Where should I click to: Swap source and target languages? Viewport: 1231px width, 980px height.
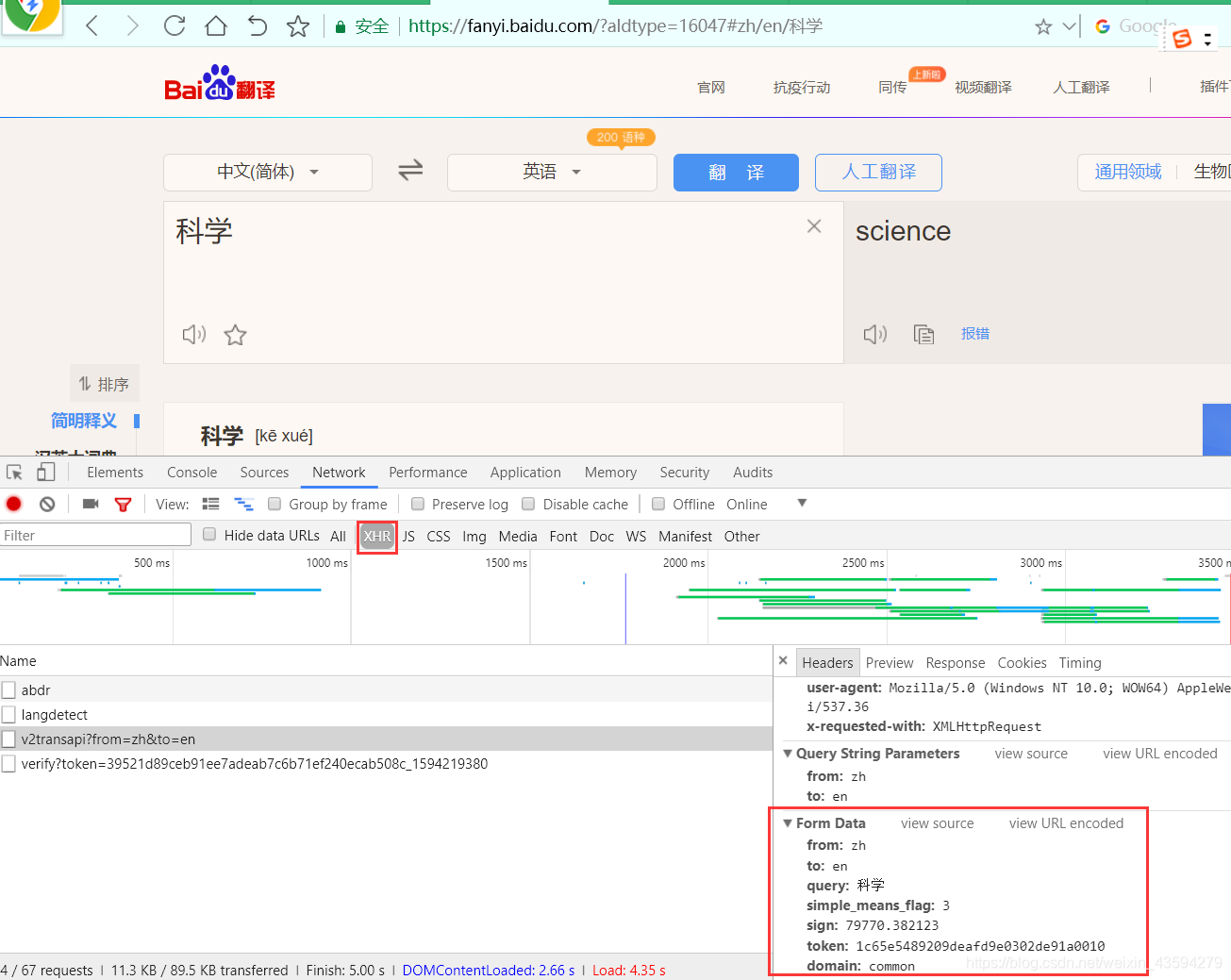pos(410,171)
